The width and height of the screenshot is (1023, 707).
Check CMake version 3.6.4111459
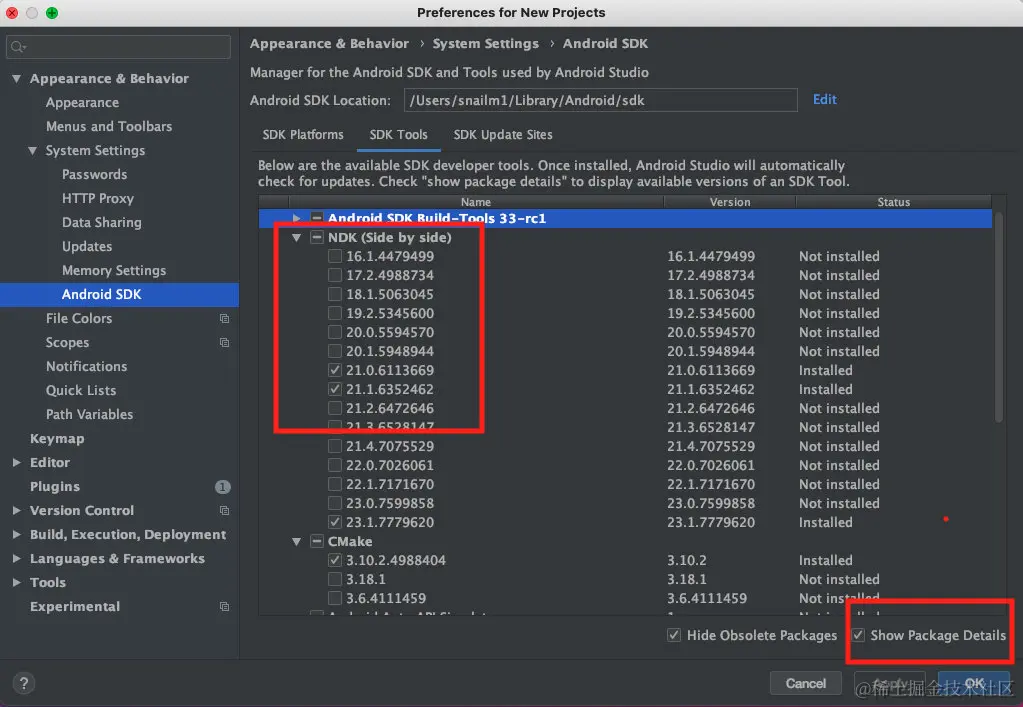[335, 598]
